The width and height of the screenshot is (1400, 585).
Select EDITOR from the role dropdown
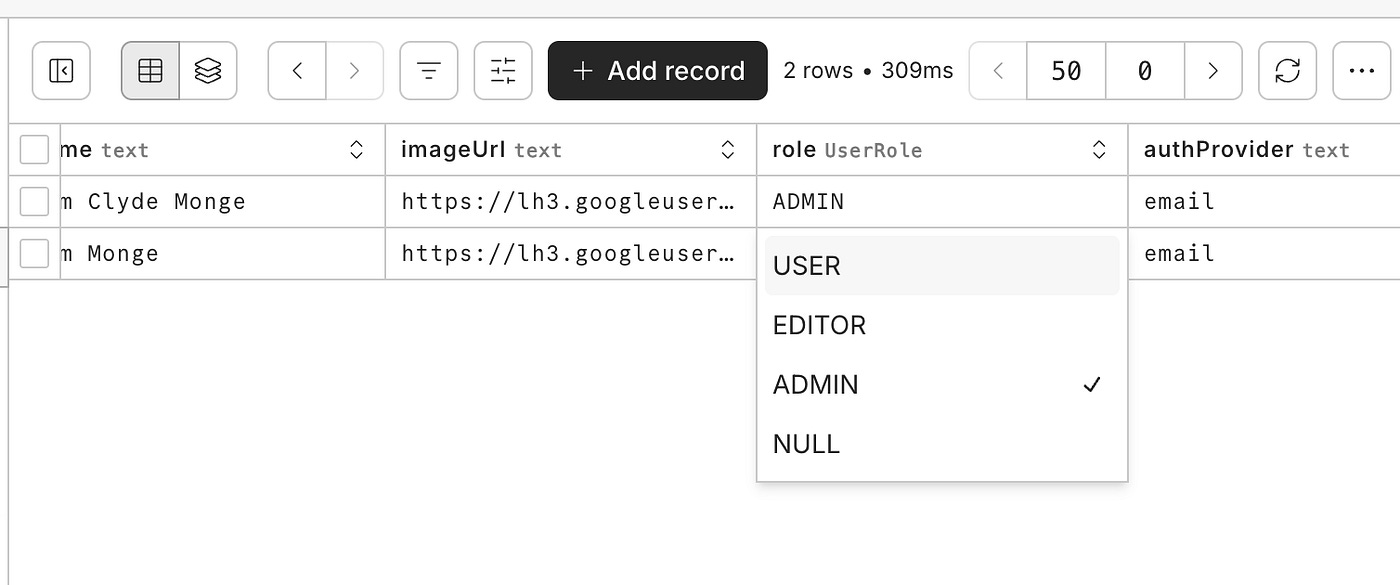tap(819, 324)
